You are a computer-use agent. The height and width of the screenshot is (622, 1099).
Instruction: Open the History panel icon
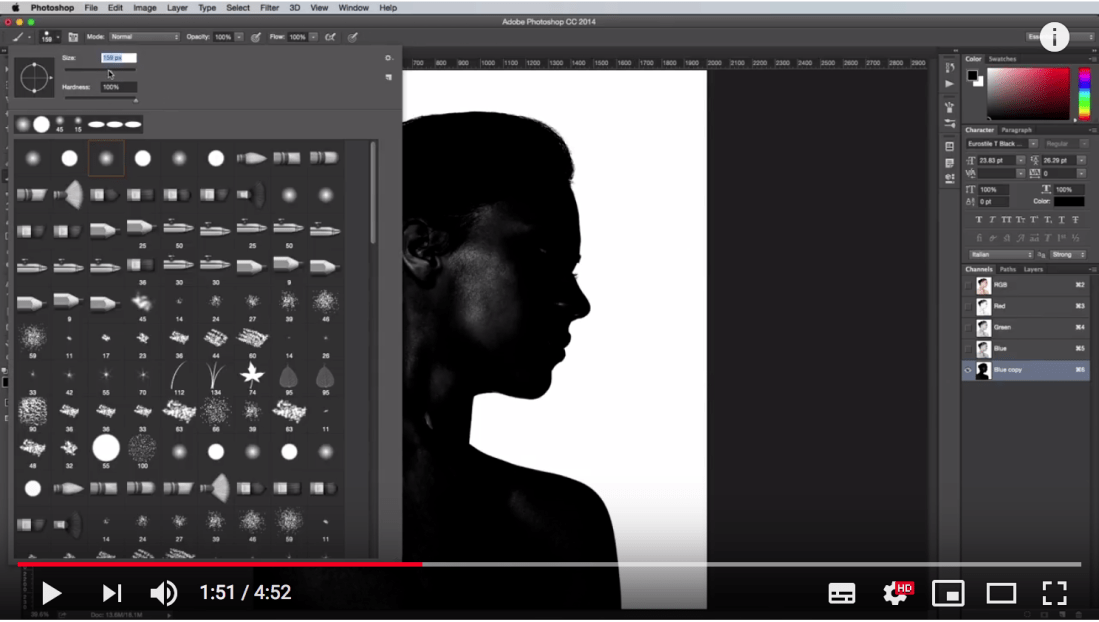(949, 66)
